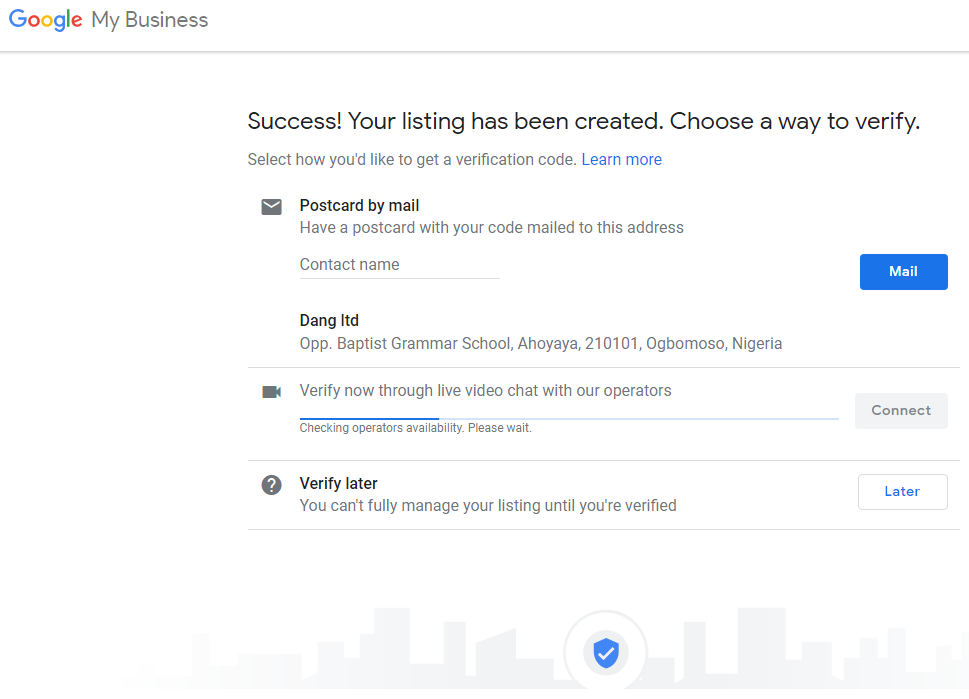The width and height of the screenshot is (969, 699).
Task: Open the Learn more link
Action: pos(621,160)
